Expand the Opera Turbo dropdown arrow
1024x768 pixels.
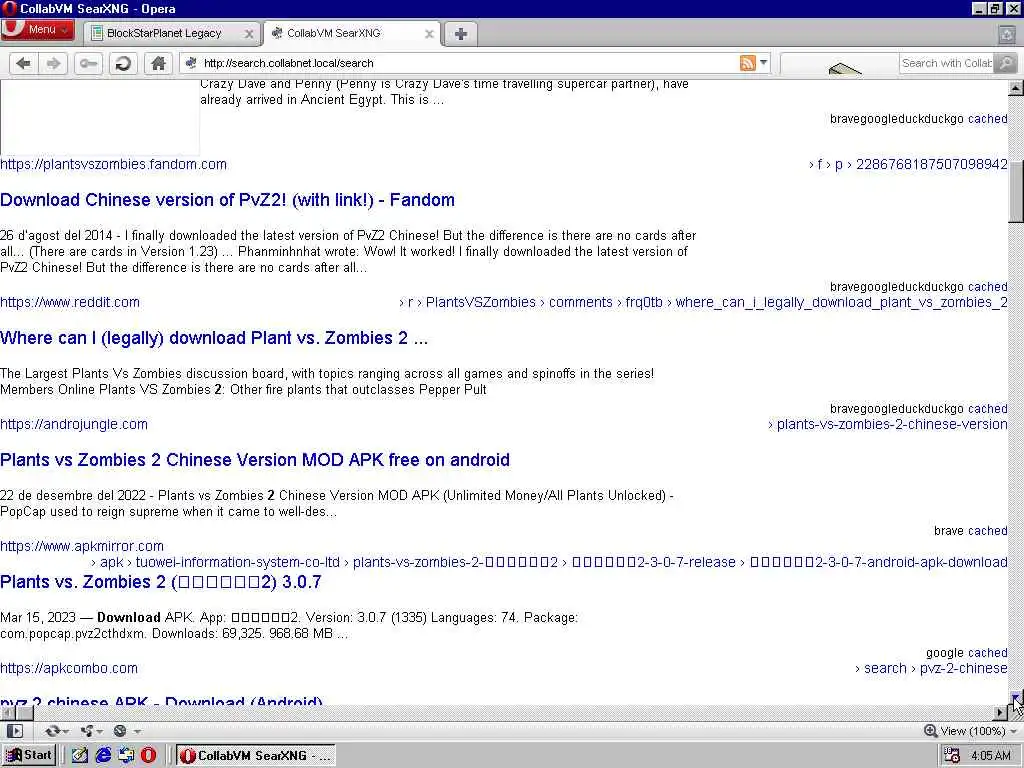[137, 731]
